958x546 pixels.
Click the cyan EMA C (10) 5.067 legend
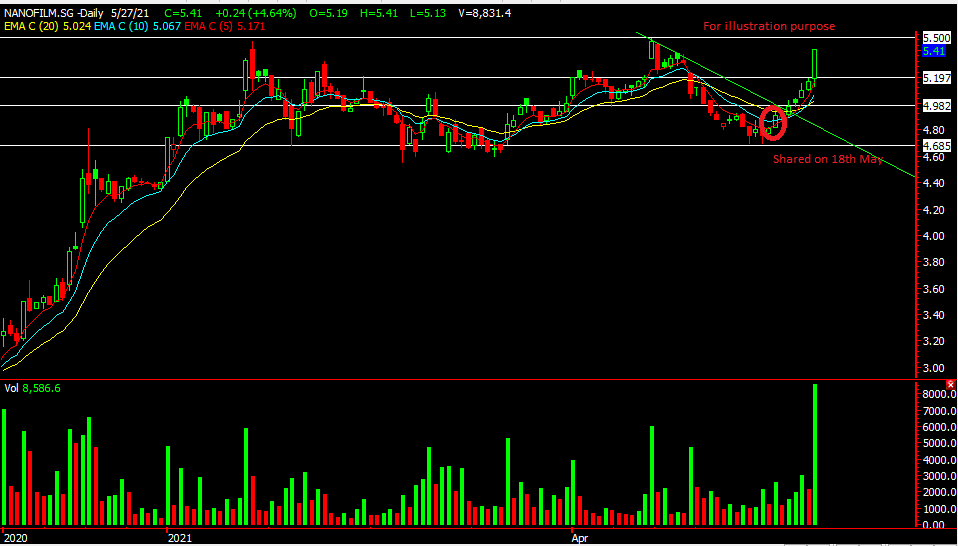(x=135, y=26)
